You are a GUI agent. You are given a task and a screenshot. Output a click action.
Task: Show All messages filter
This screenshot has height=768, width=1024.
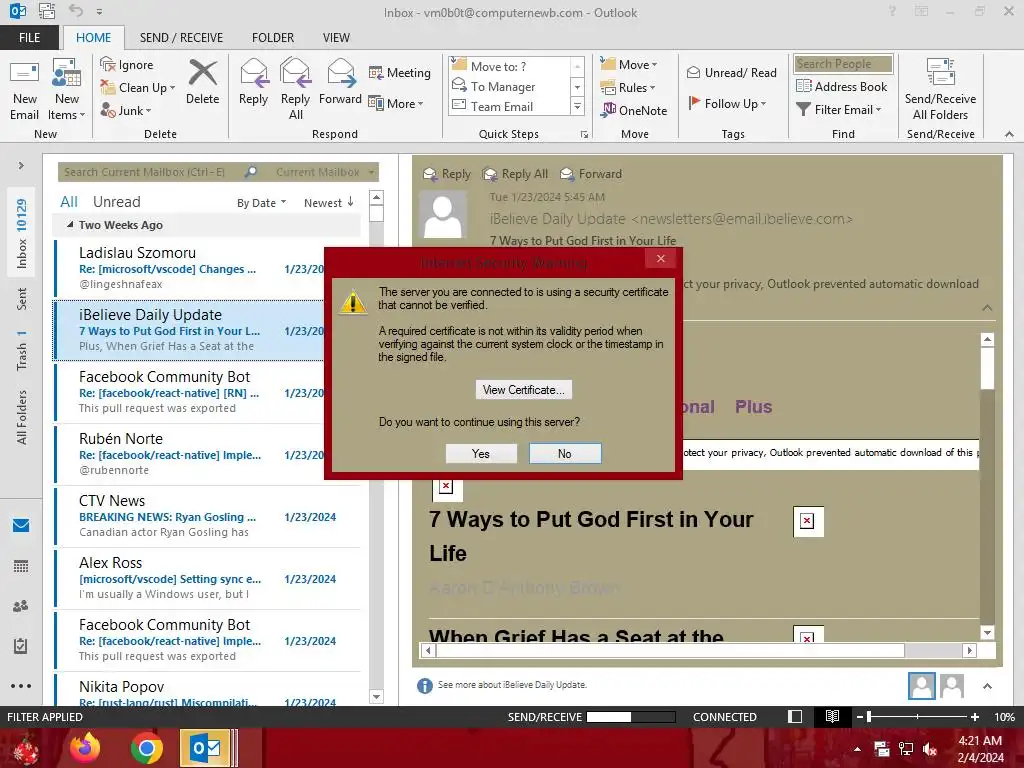click(x=69, y=202)
